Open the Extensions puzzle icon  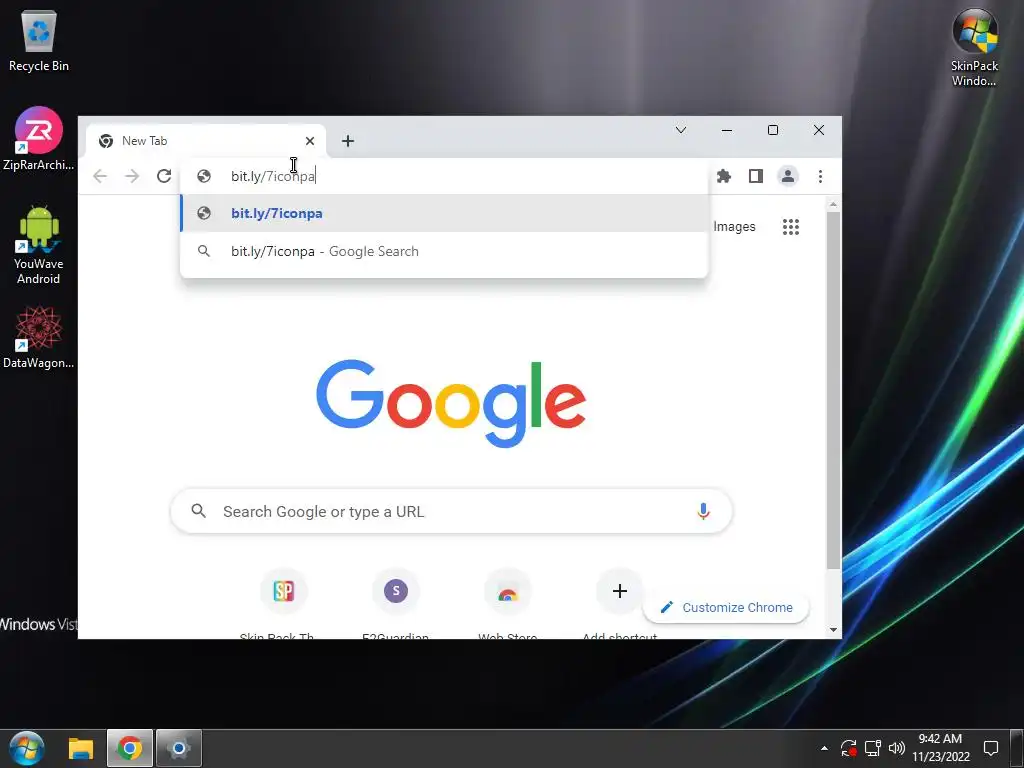724,176
